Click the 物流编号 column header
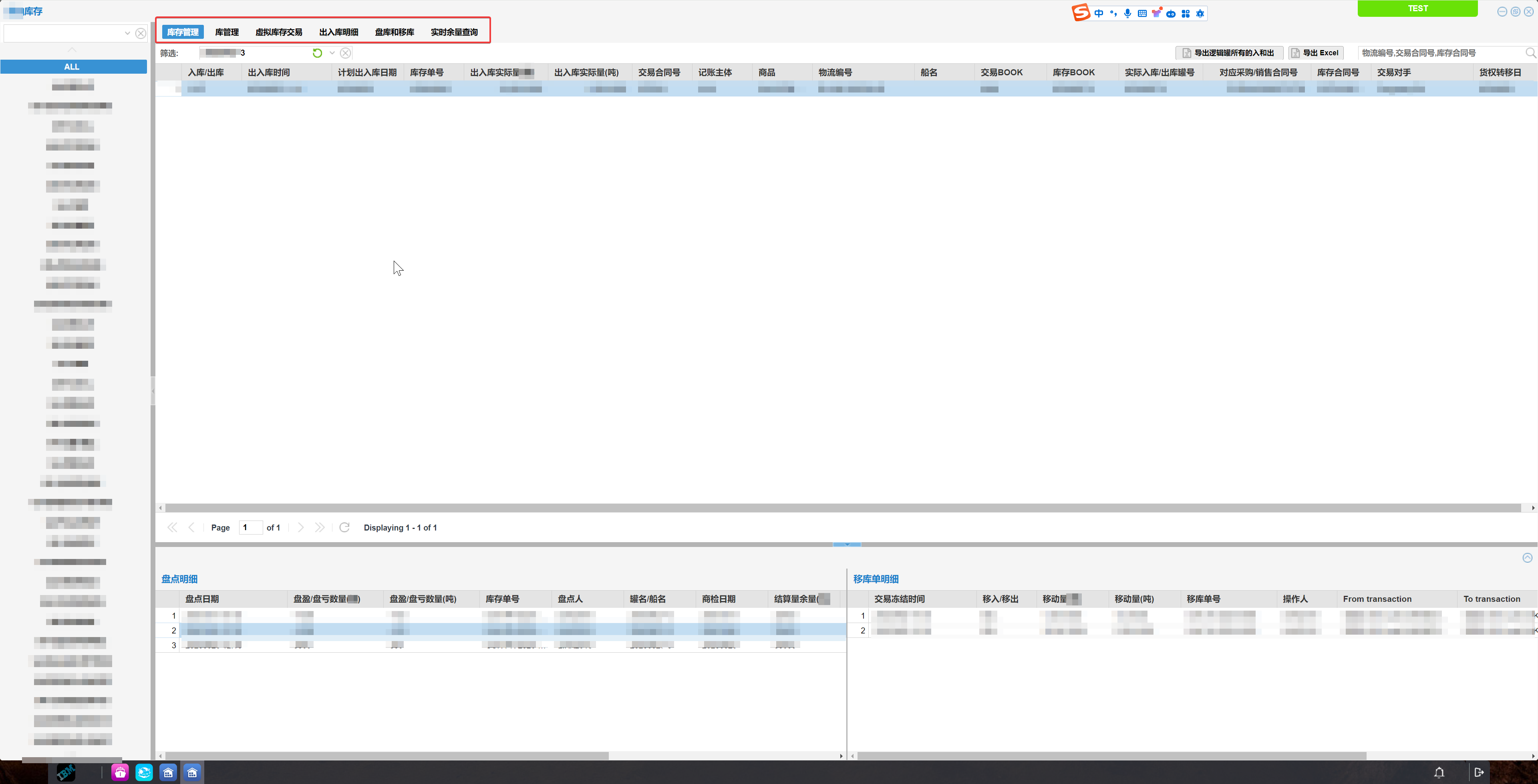1538x784 pixels. (x=864, y=72)
